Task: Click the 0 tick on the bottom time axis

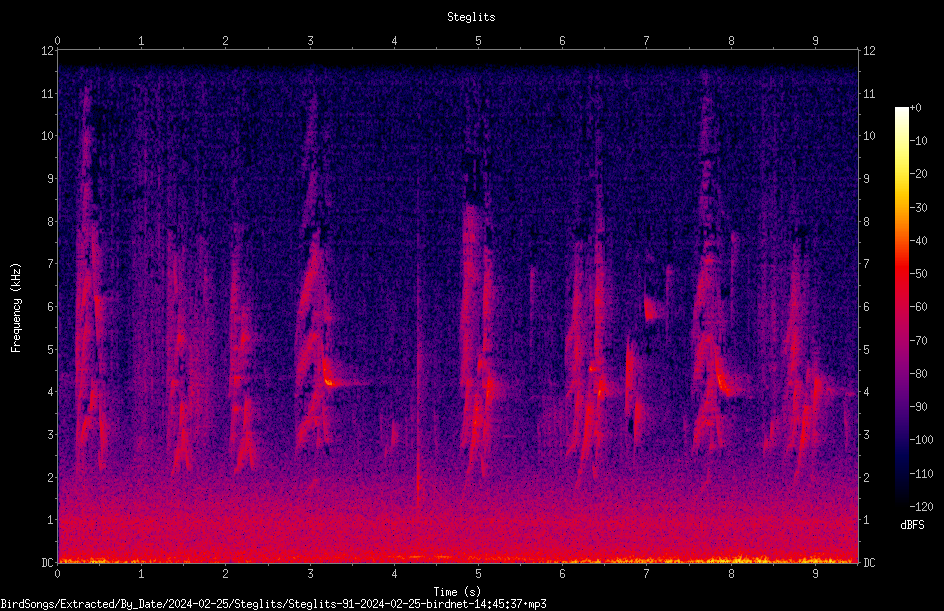Action: (57, 574)
